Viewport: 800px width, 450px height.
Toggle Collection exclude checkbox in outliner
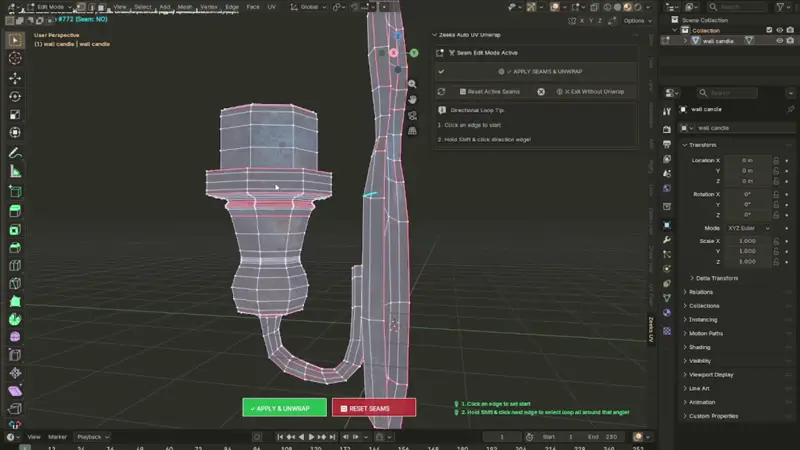pos(769,31)
